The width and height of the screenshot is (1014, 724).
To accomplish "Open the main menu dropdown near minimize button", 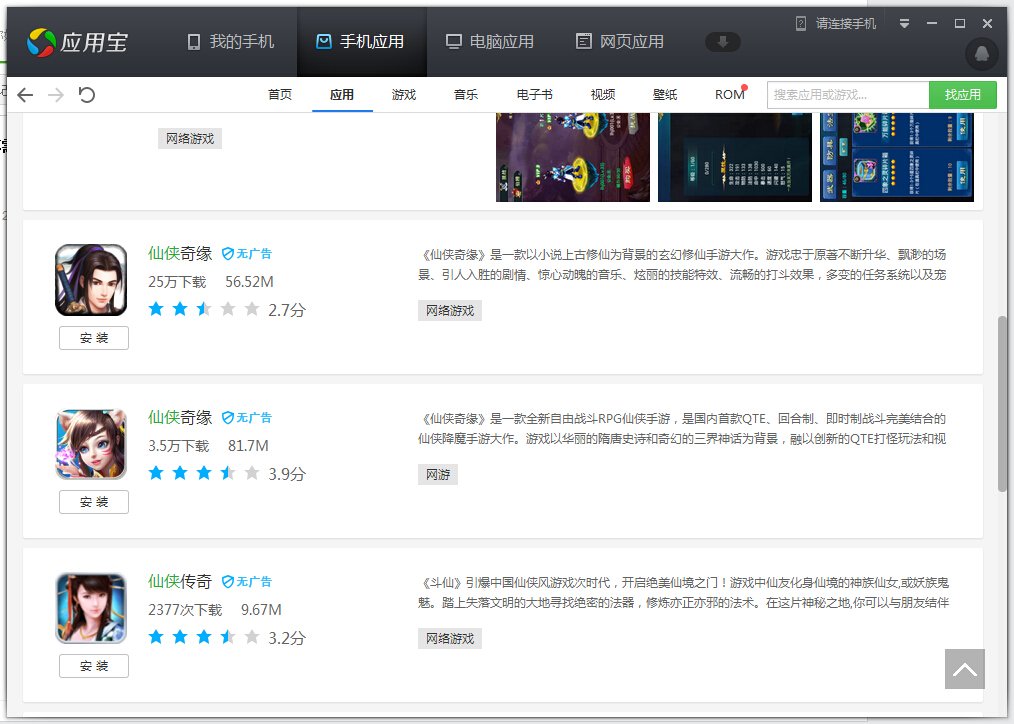I will [905, 22].
